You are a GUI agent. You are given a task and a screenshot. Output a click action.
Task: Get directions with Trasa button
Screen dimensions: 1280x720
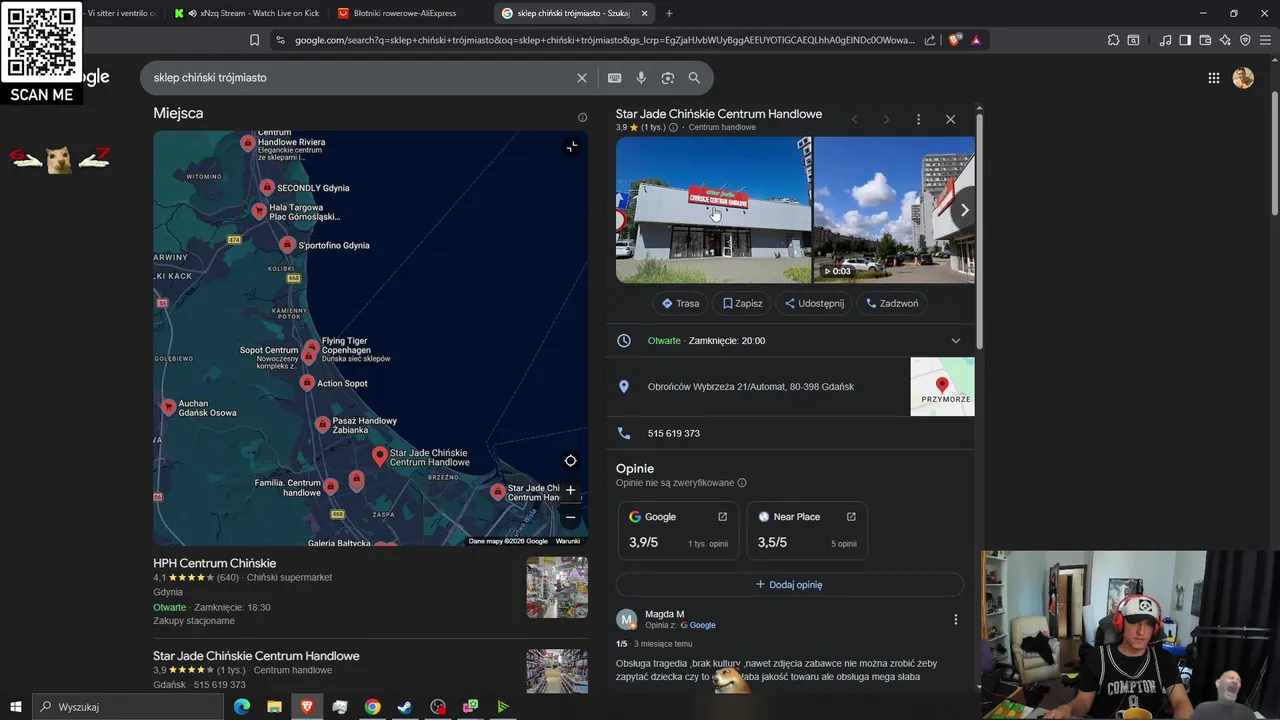pos(680,303)
